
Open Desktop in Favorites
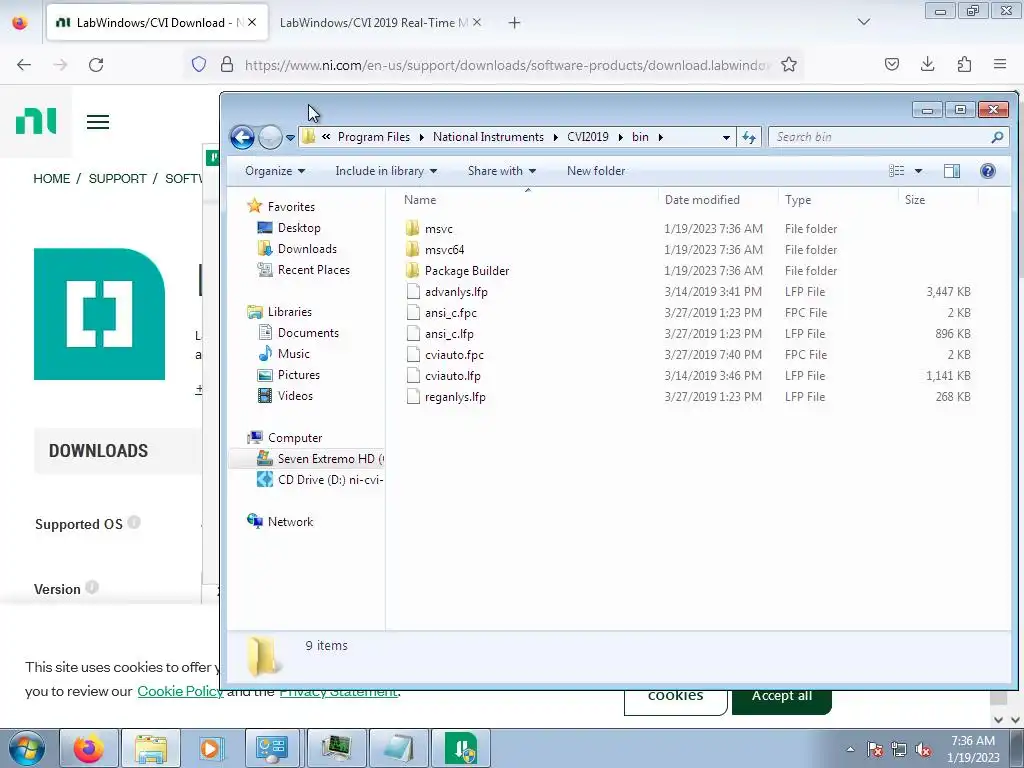tap(298, 228)
